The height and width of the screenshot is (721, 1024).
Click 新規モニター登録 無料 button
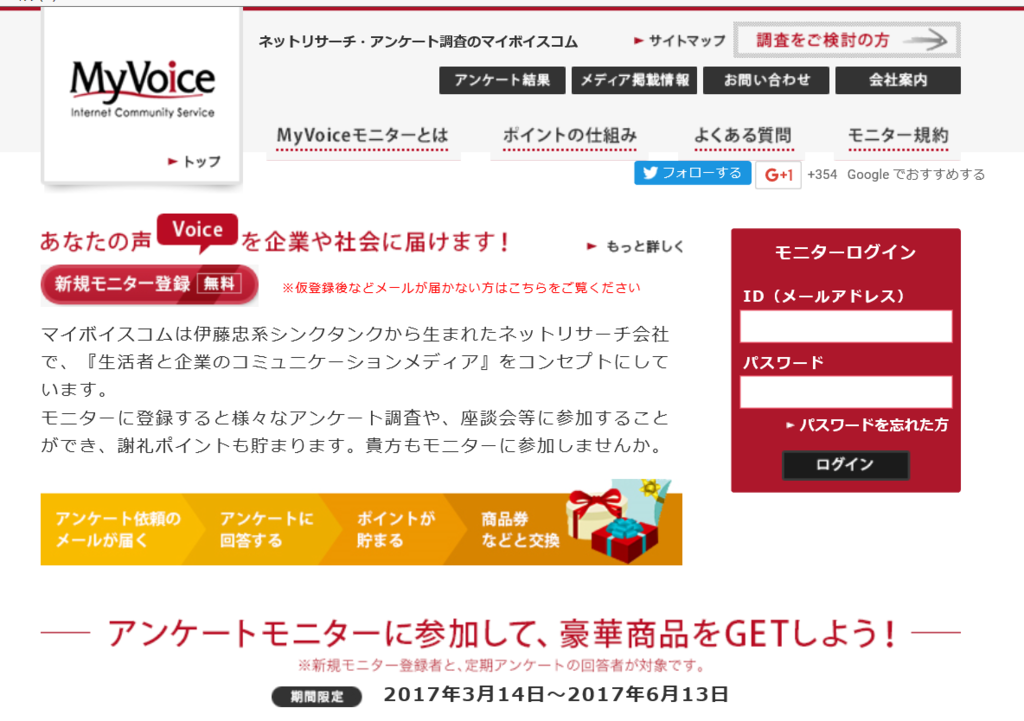(149, 284)
